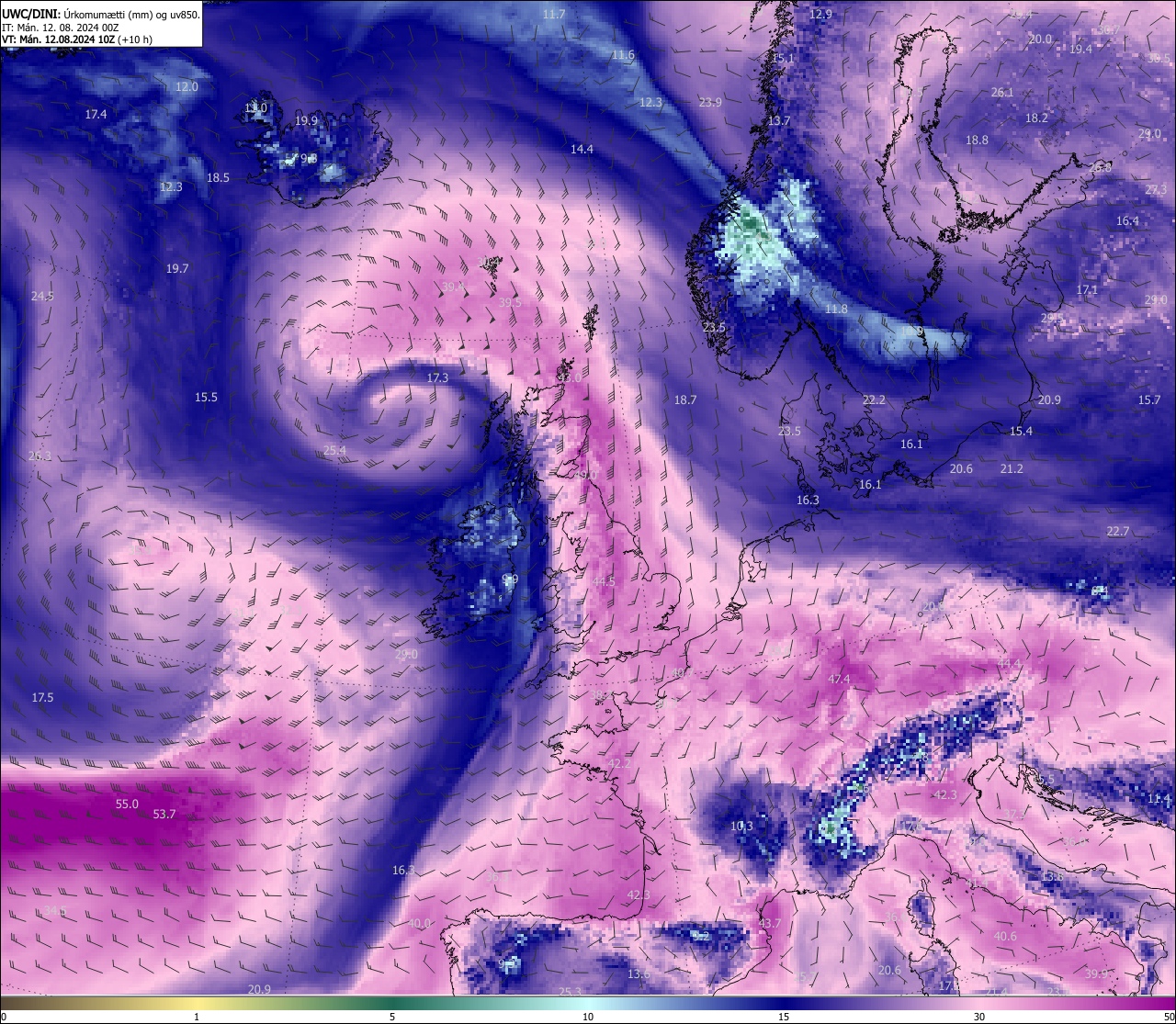This screenshot has width=1176, height=1024.
Task: Click the 19.4 value label
Action: 1080,49
